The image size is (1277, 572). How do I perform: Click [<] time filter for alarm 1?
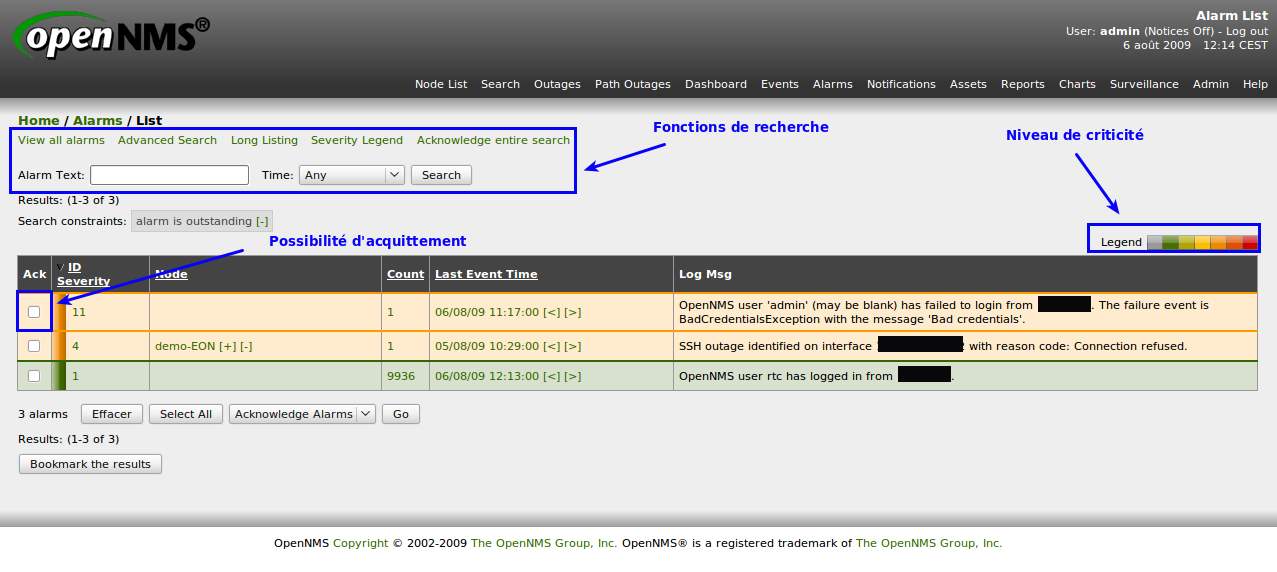[x=551, y=376]
